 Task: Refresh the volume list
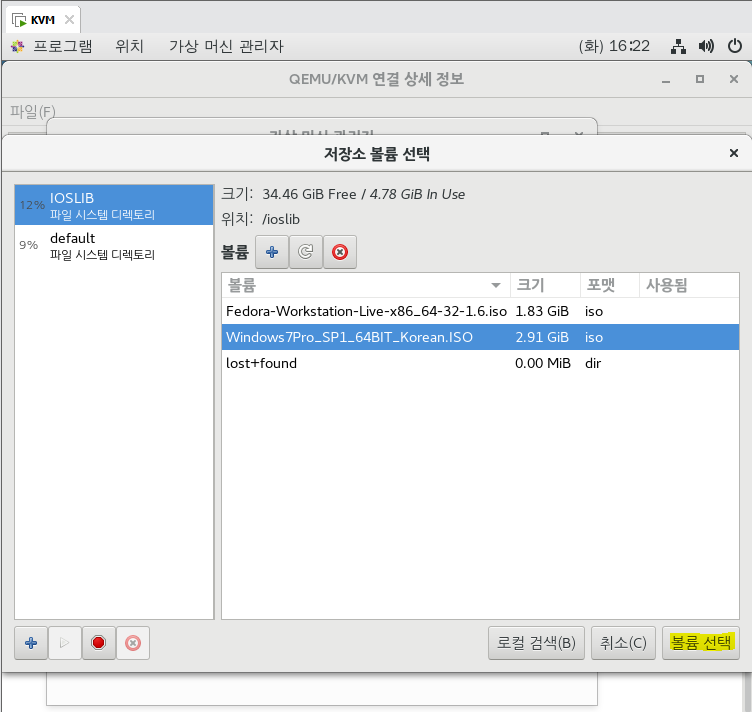click(306, 252)
